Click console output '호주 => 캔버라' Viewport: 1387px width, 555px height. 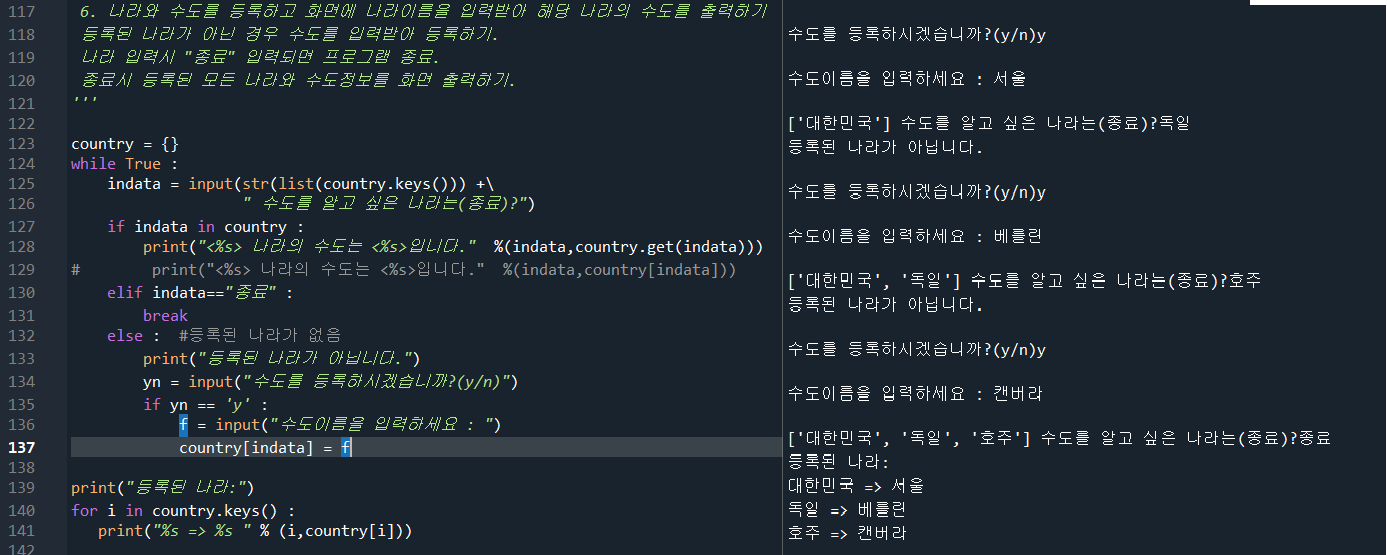[x=847, y=534]
